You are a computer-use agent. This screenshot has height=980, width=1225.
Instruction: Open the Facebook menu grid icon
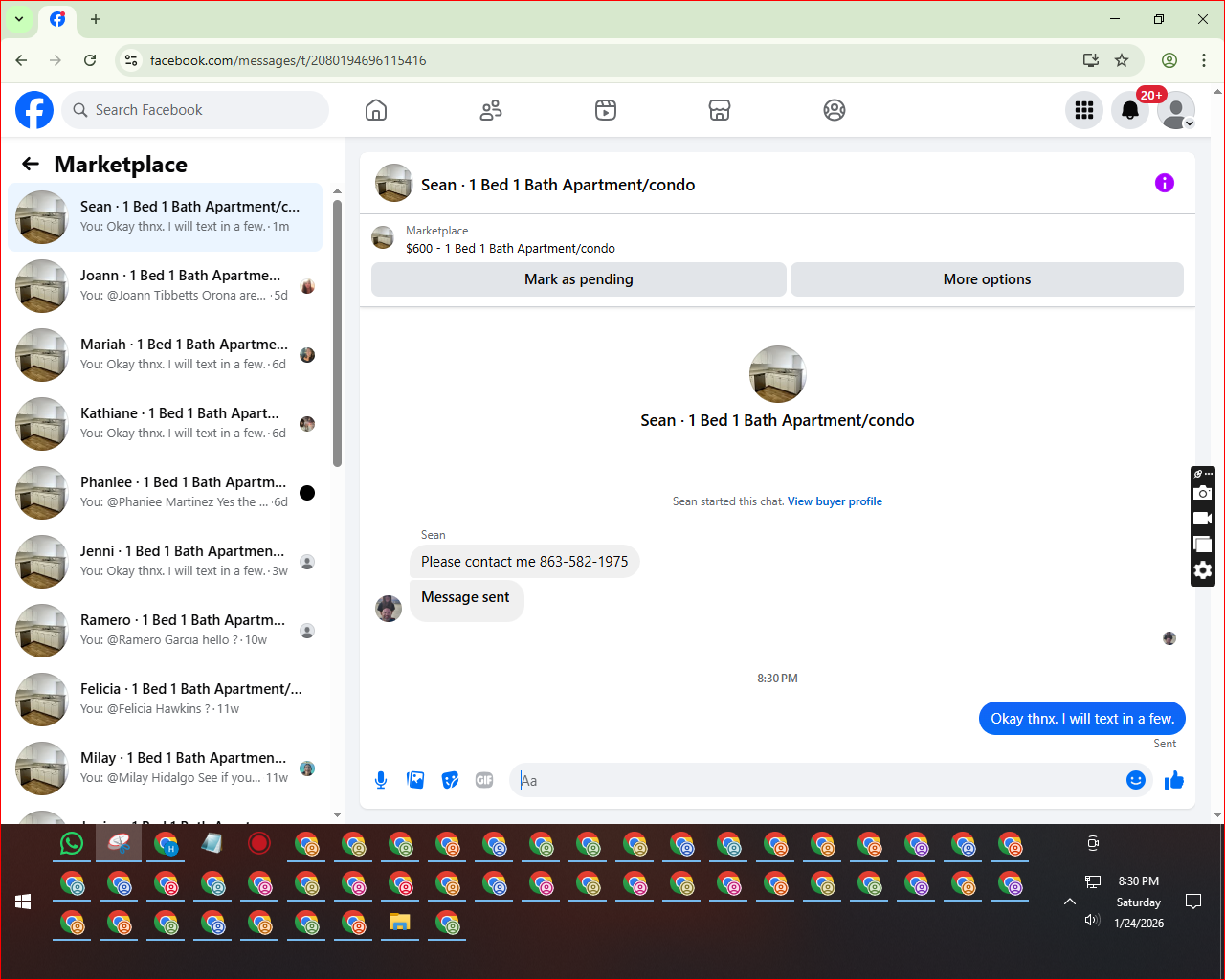[1084, 110]
